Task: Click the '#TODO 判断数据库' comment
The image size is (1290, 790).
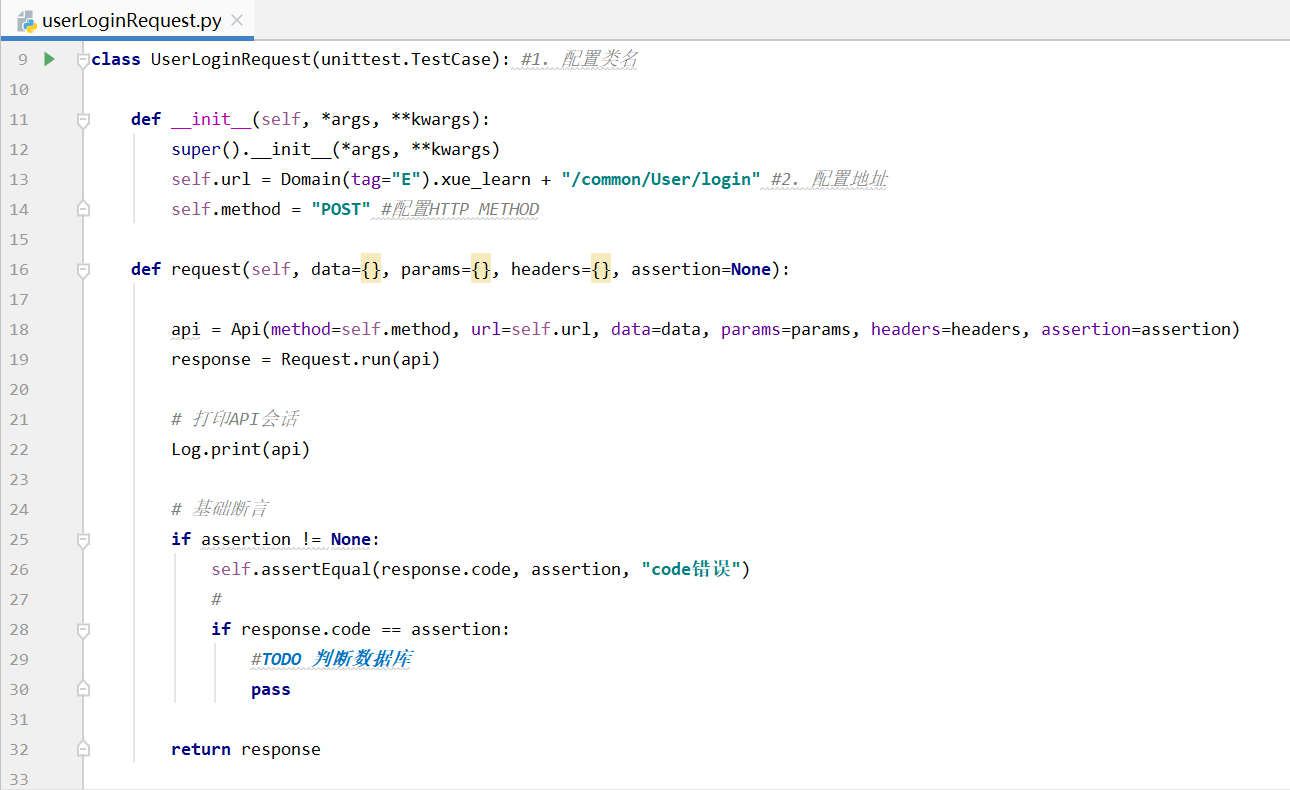Action: [332, 659]
